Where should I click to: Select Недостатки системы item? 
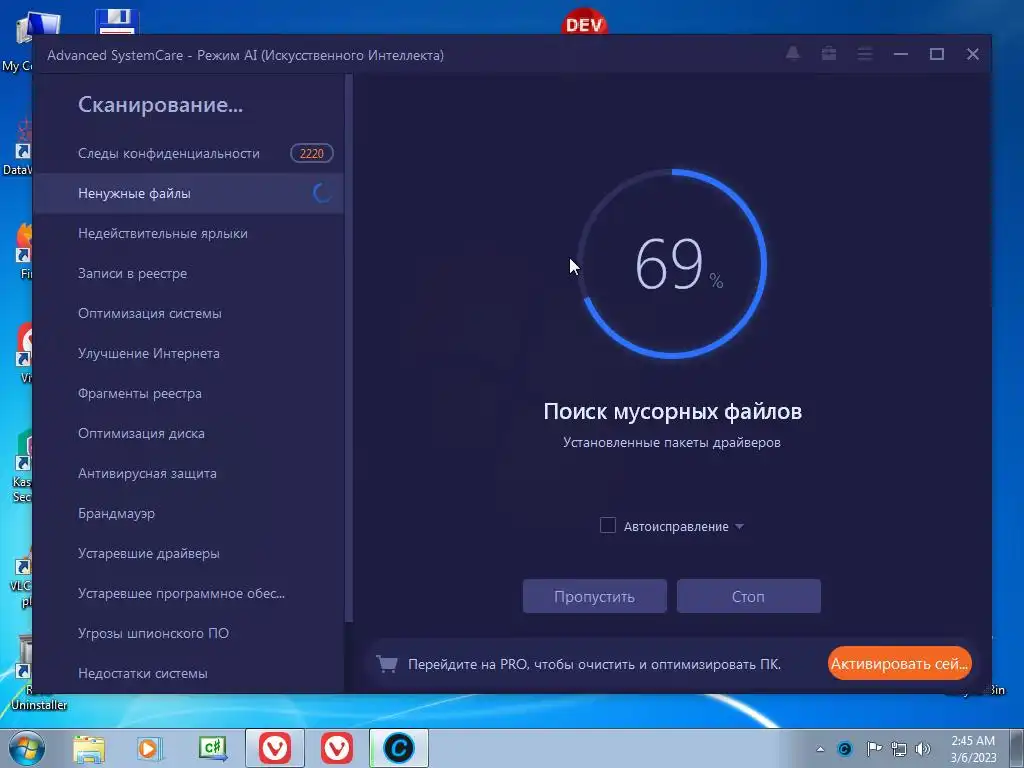pyautogui.click(x=188, y=673)
